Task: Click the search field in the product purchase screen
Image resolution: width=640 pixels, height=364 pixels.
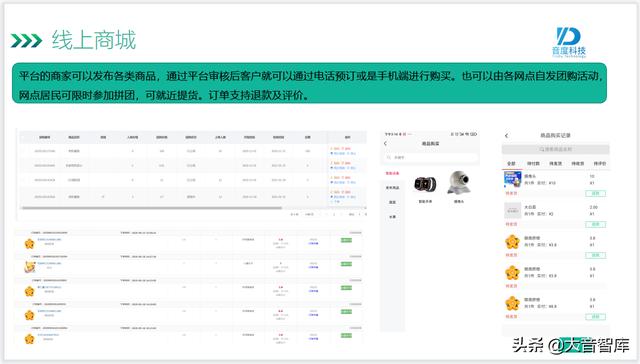Action: tap(431, 157)
